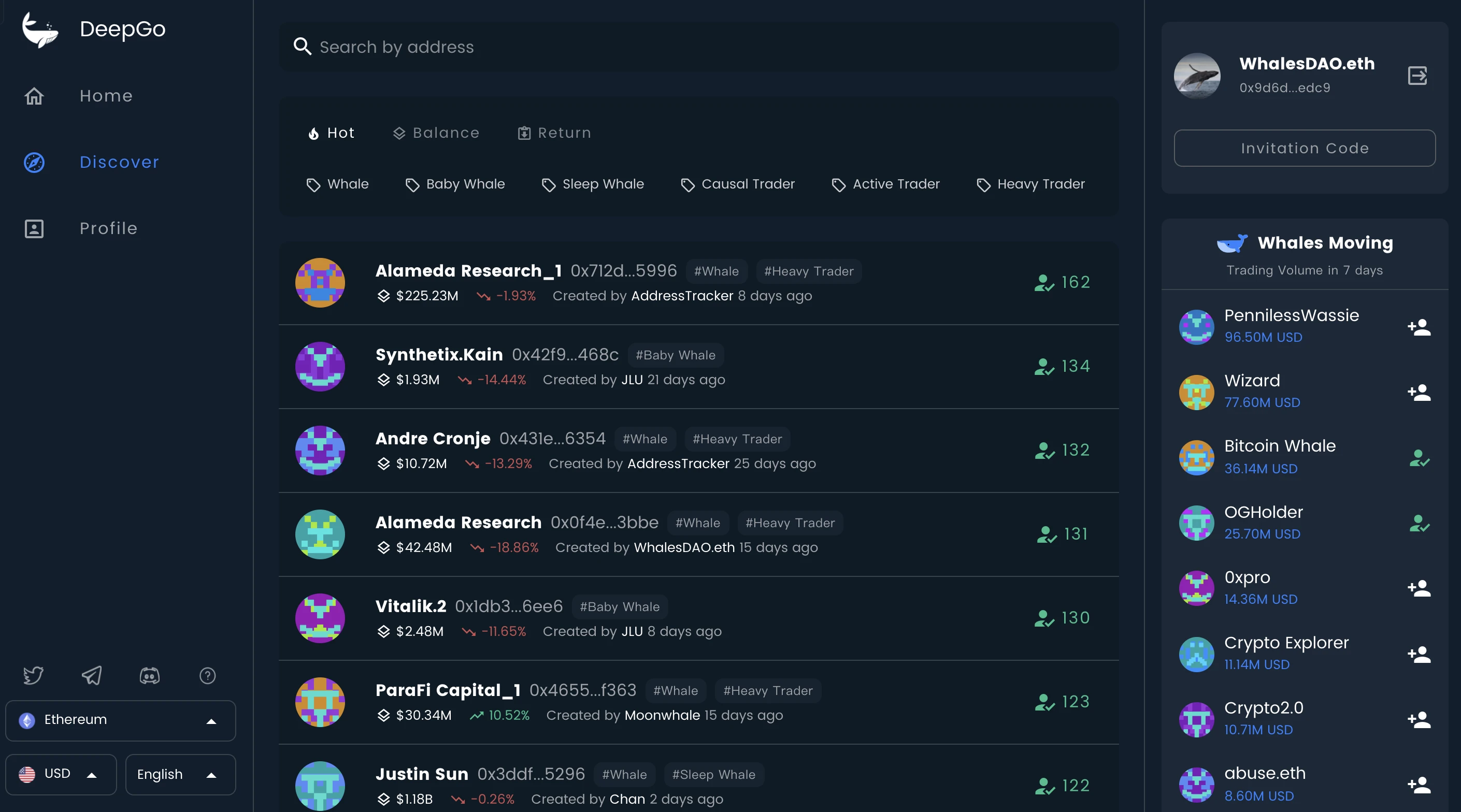
Task: Click follower count 122 for Justin Sun
Action: click(1062, 786)
